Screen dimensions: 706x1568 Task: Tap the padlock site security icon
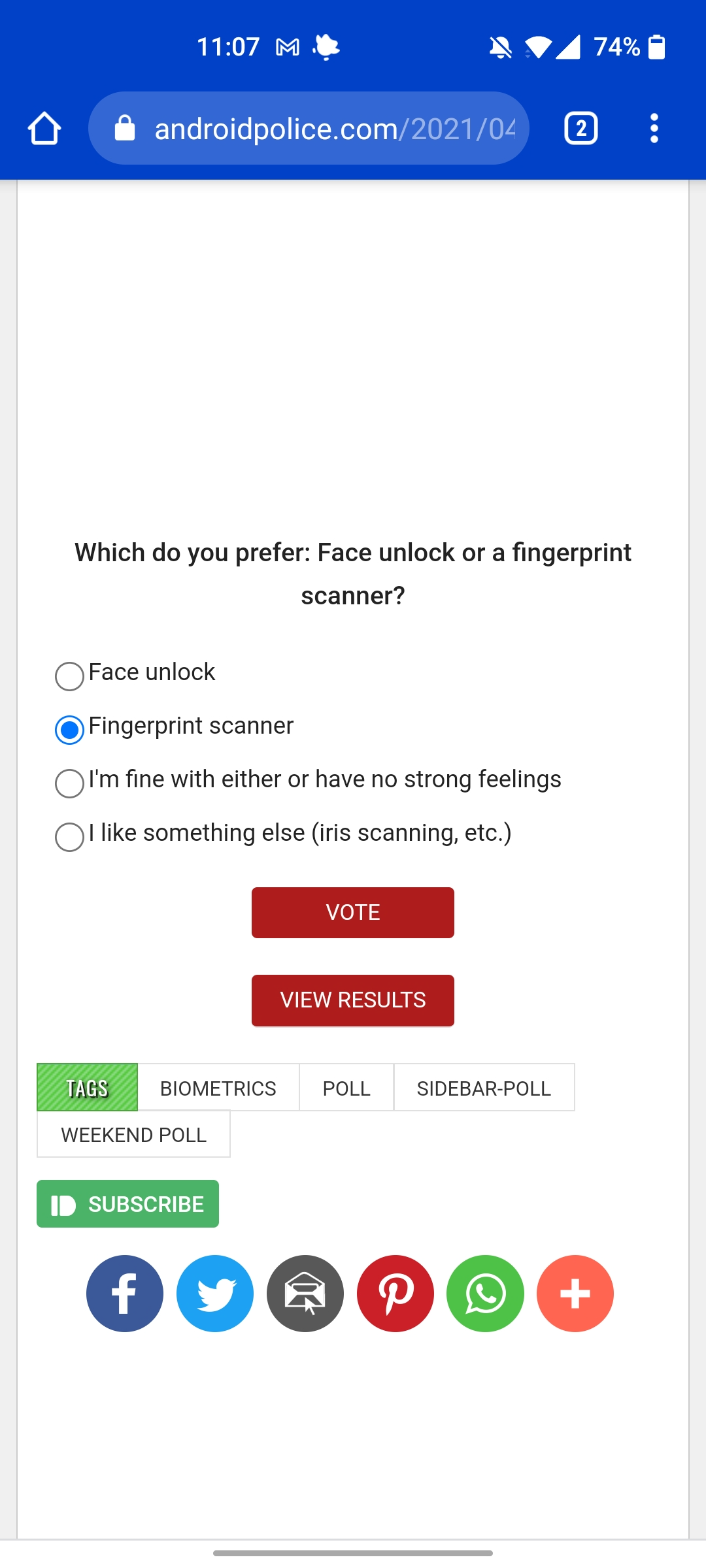pyautogui.click(x=124, y=129)
